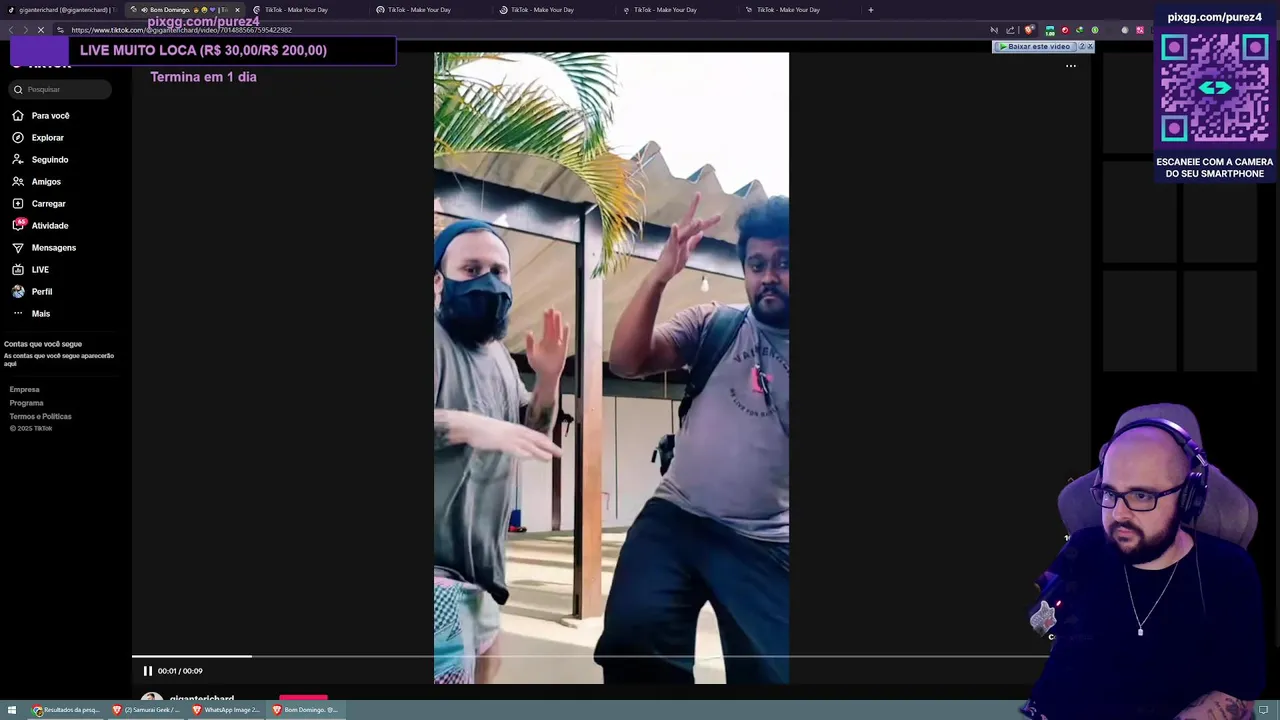Switch to the last TikTok - Make Your Day tab
This screenshot has height=720, width=1280.
click(797, 10)
